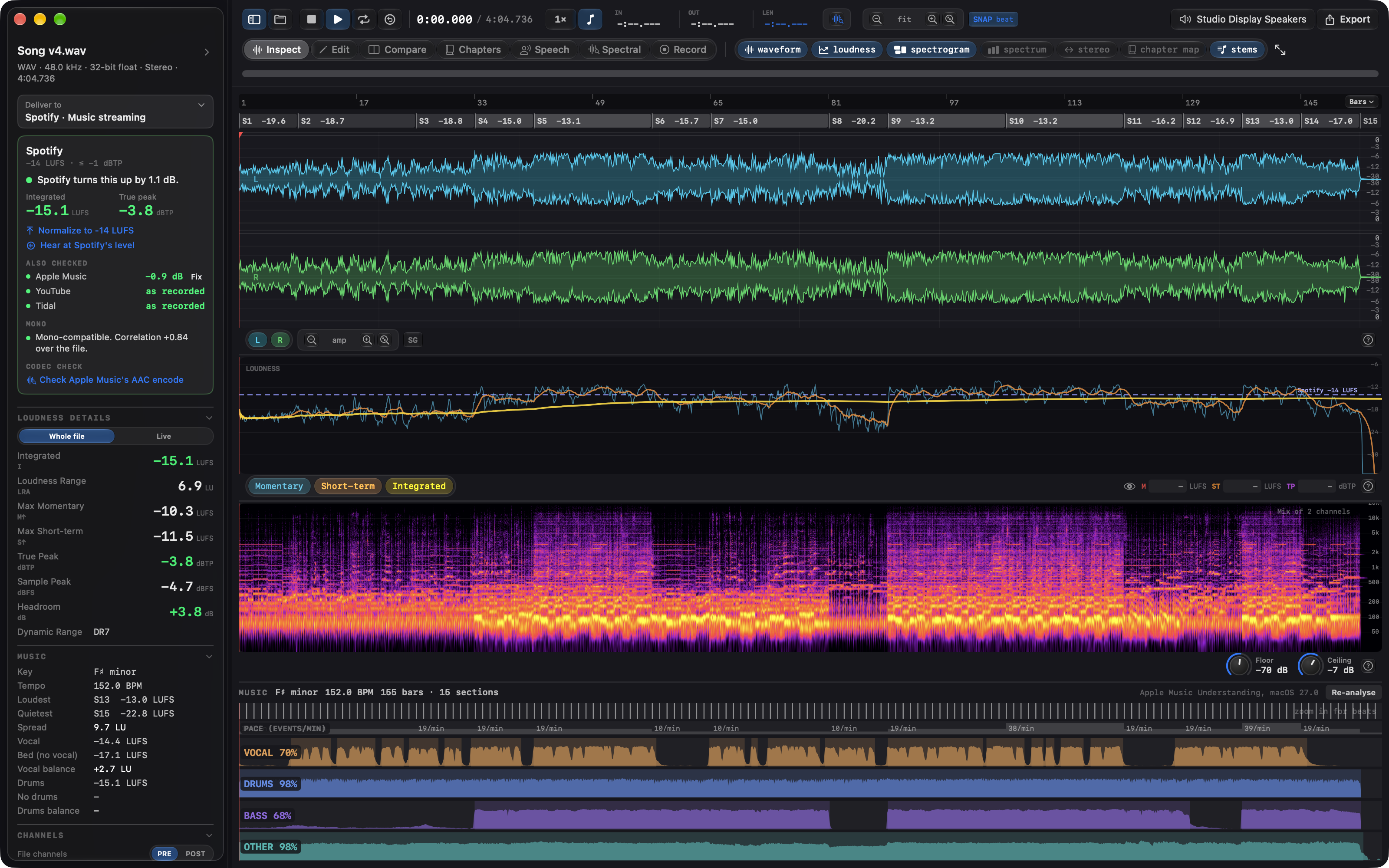Open file with folder icon
The image size is (1389, 868).
tap(280, 20)
